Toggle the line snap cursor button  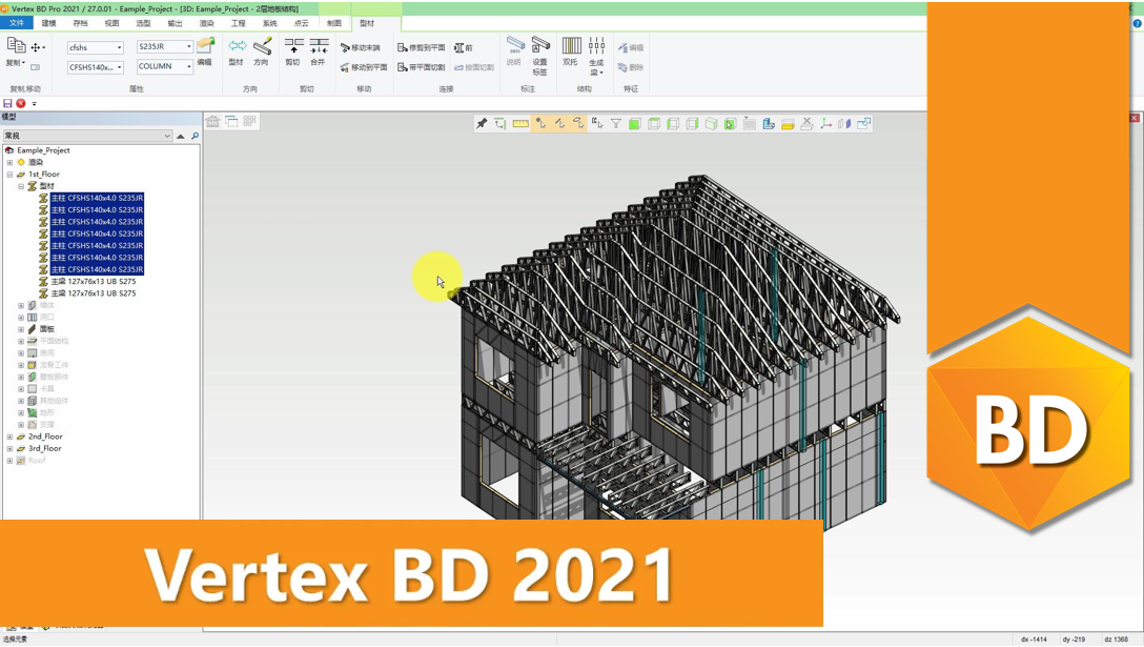(559, 124)
